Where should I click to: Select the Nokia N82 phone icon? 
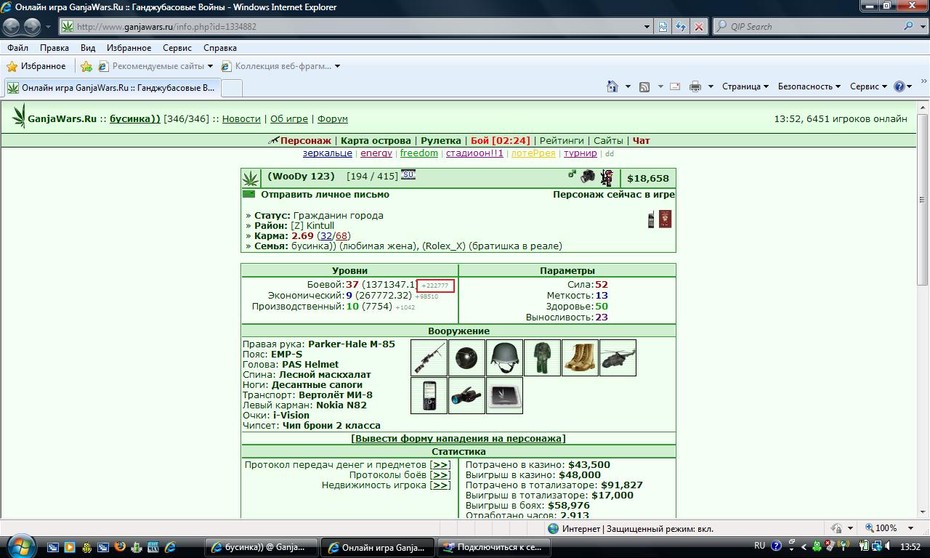(x=429, y=396)
